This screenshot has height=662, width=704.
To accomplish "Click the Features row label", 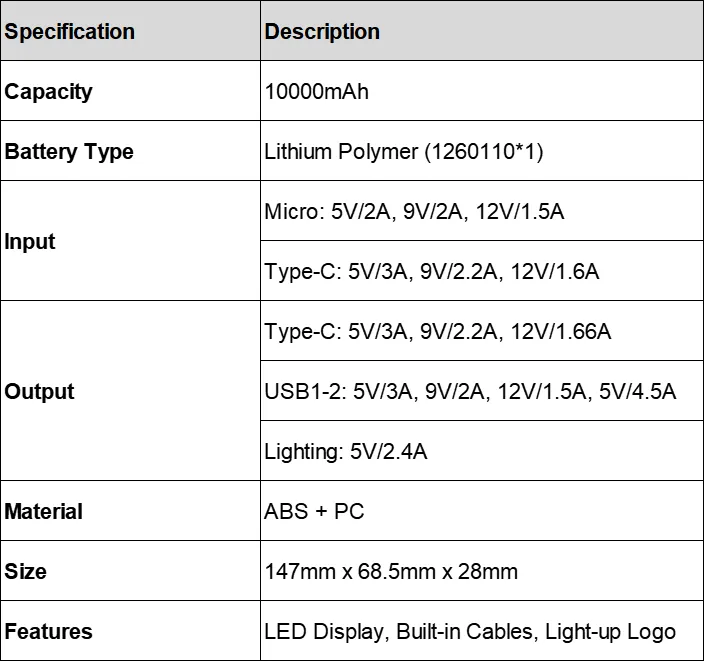I will 48,632.
